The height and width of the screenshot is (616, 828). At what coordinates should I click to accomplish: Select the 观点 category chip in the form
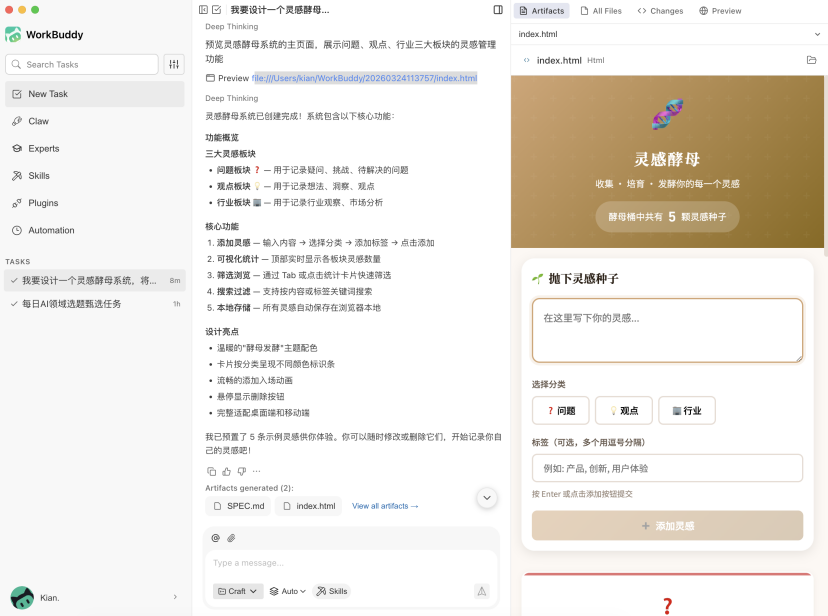624,410
